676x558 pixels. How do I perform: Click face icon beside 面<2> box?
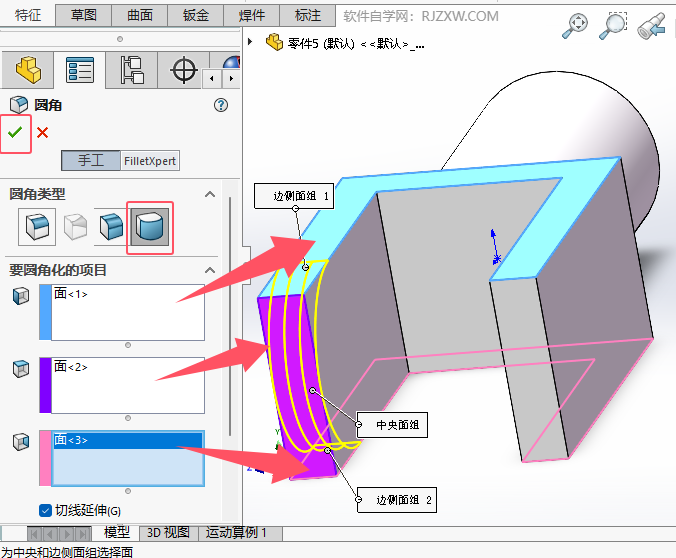click(x=21, y=369)
